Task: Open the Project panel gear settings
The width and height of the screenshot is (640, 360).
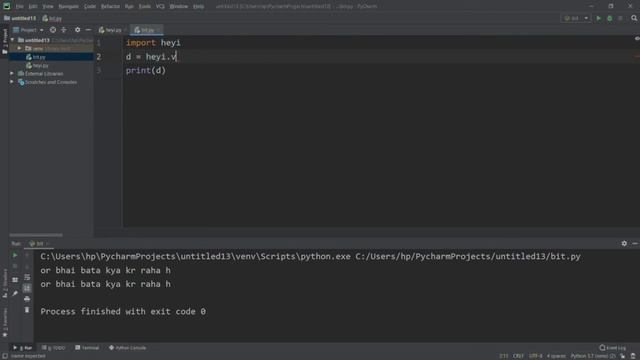Action: 78,30
